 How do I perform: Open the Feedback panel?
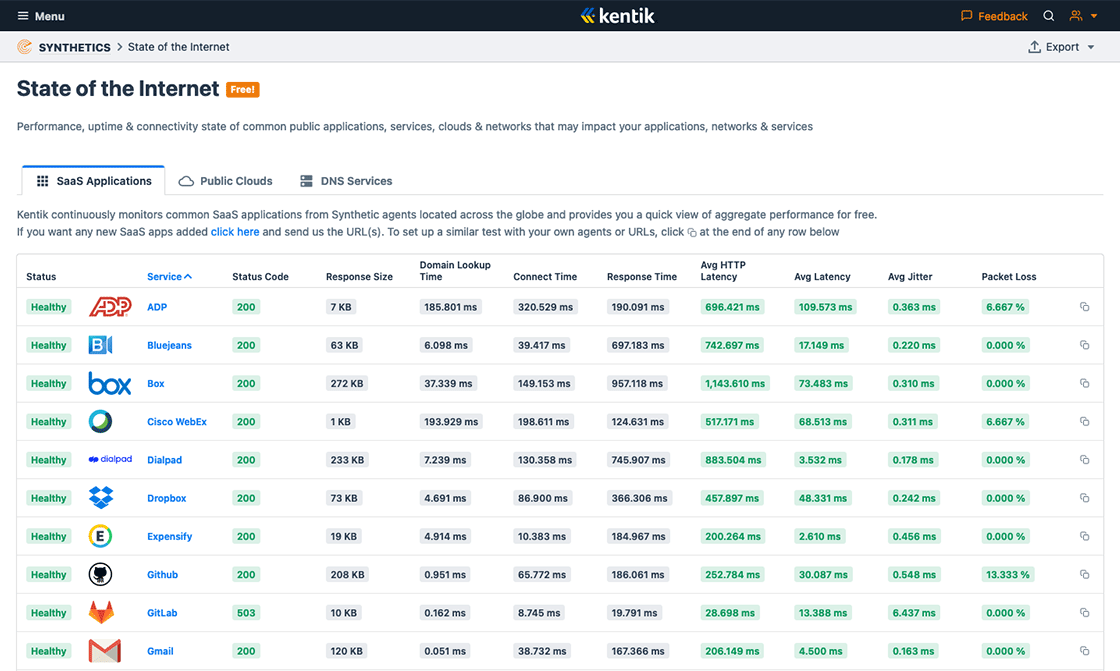coord(994,15)
